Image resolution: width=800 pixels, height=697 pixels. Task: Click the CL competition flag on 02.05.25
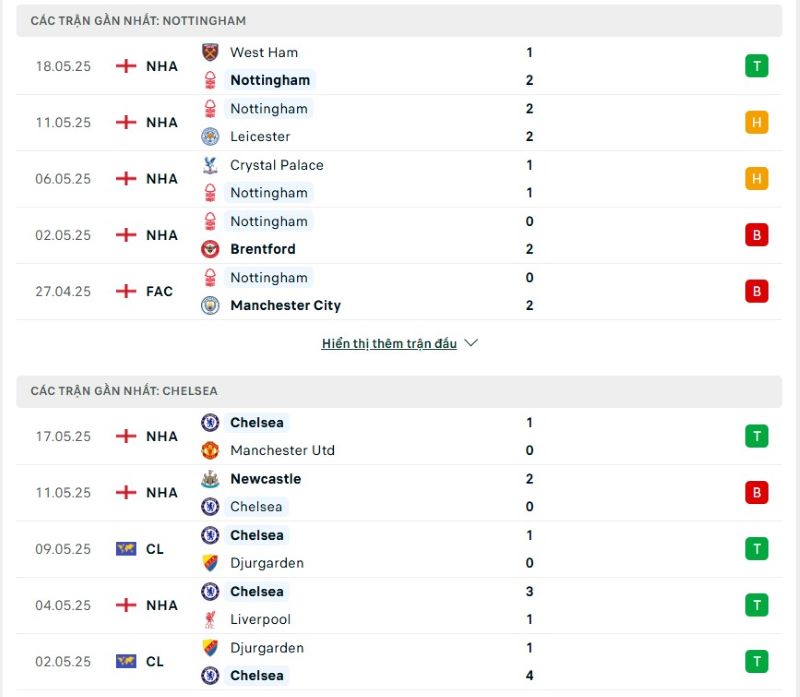[126, 661]
